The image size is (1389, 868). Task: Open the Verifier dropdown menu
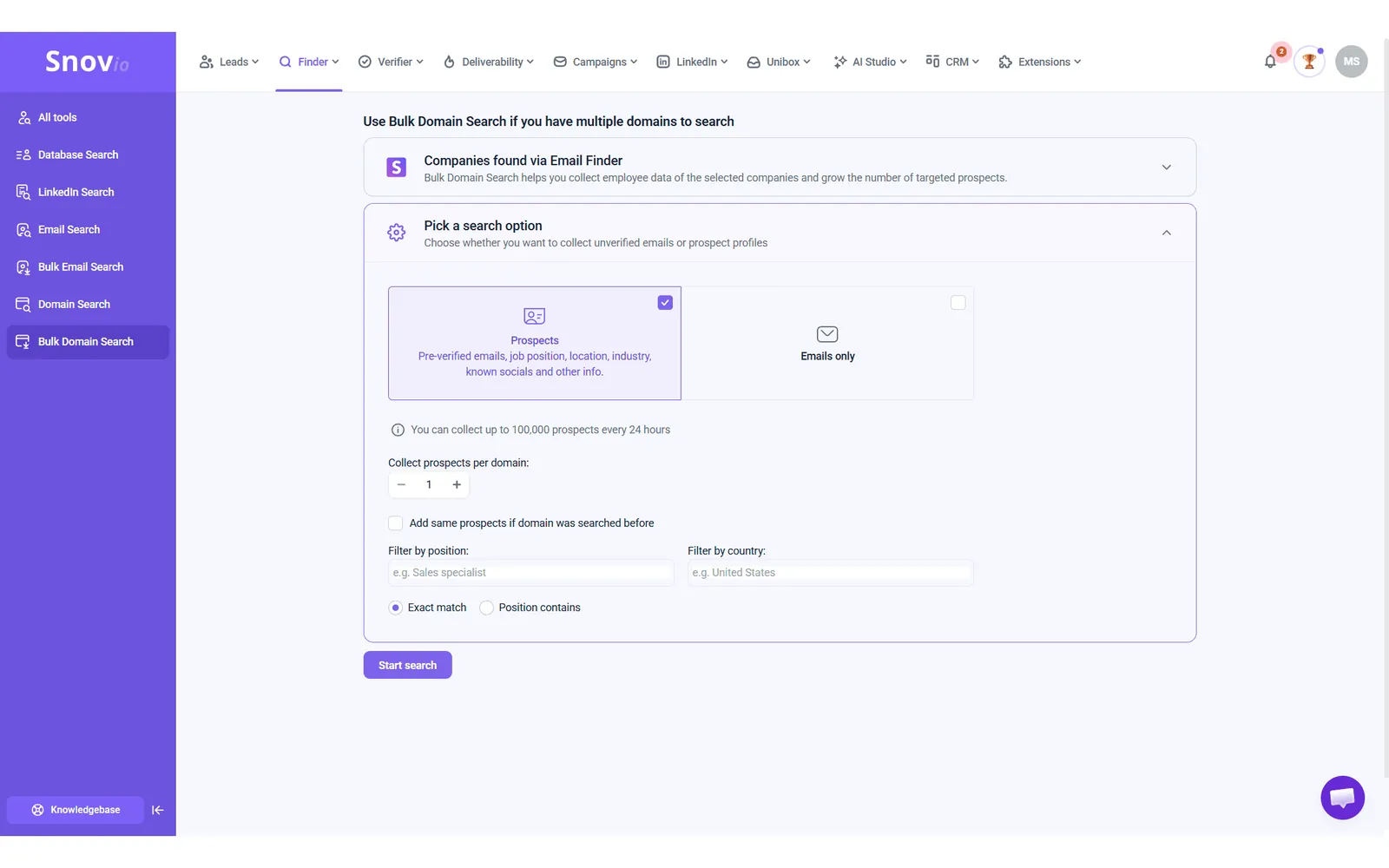tap(391, 62)
